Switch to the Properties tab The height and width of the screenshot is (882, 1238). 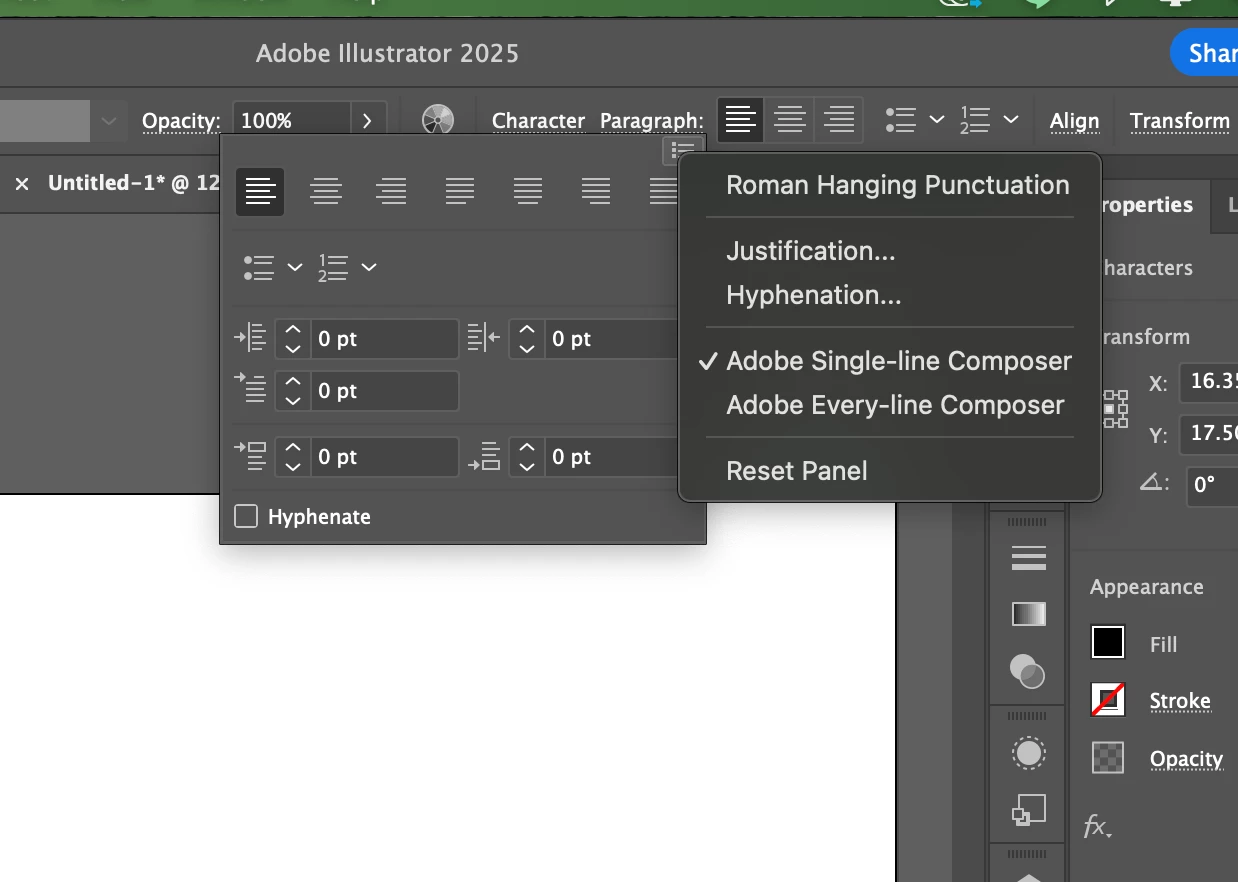click(x=1145, y=205)
